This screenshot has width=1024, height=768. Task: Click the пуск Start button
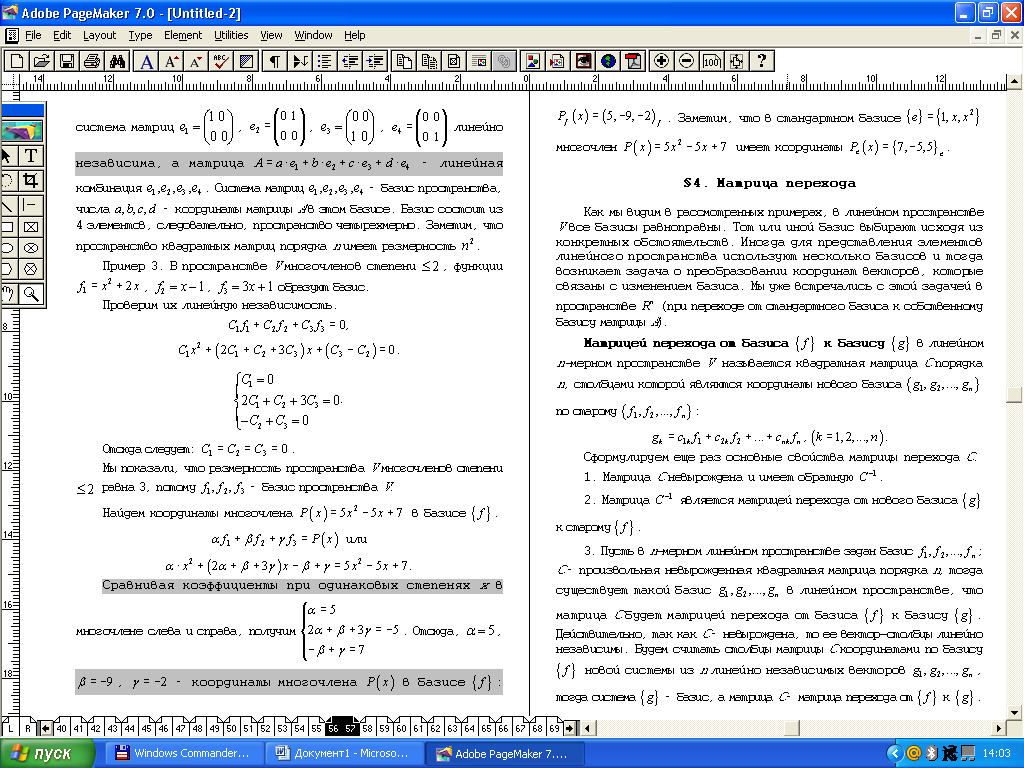coord(46,754)
